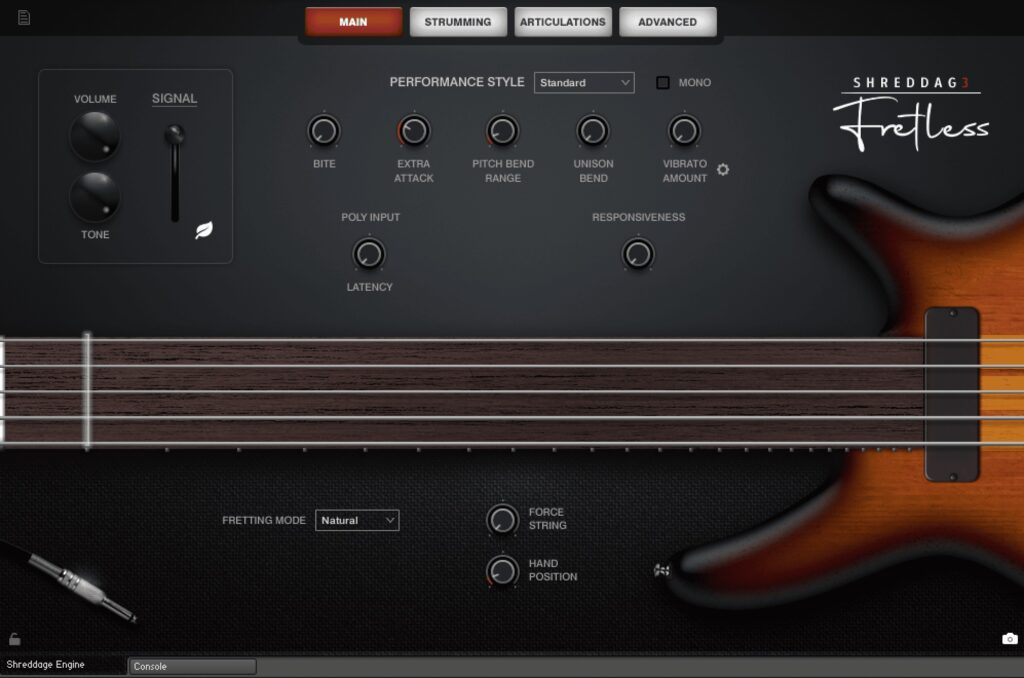Click the padlock icon at bottom left
This screenshot has height=678, width=1024.
14,639
